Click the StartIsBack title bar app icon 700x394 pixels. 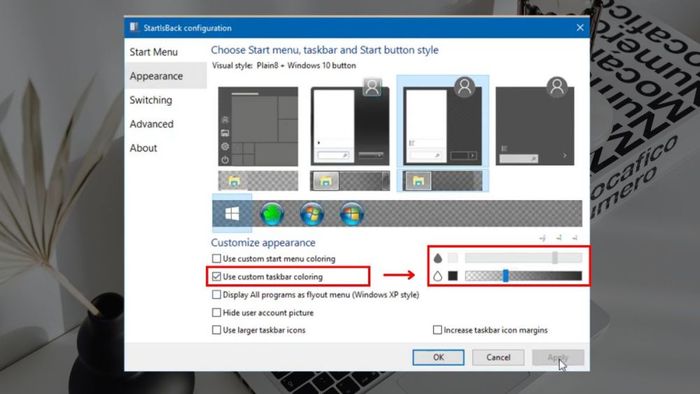[134, 27]
